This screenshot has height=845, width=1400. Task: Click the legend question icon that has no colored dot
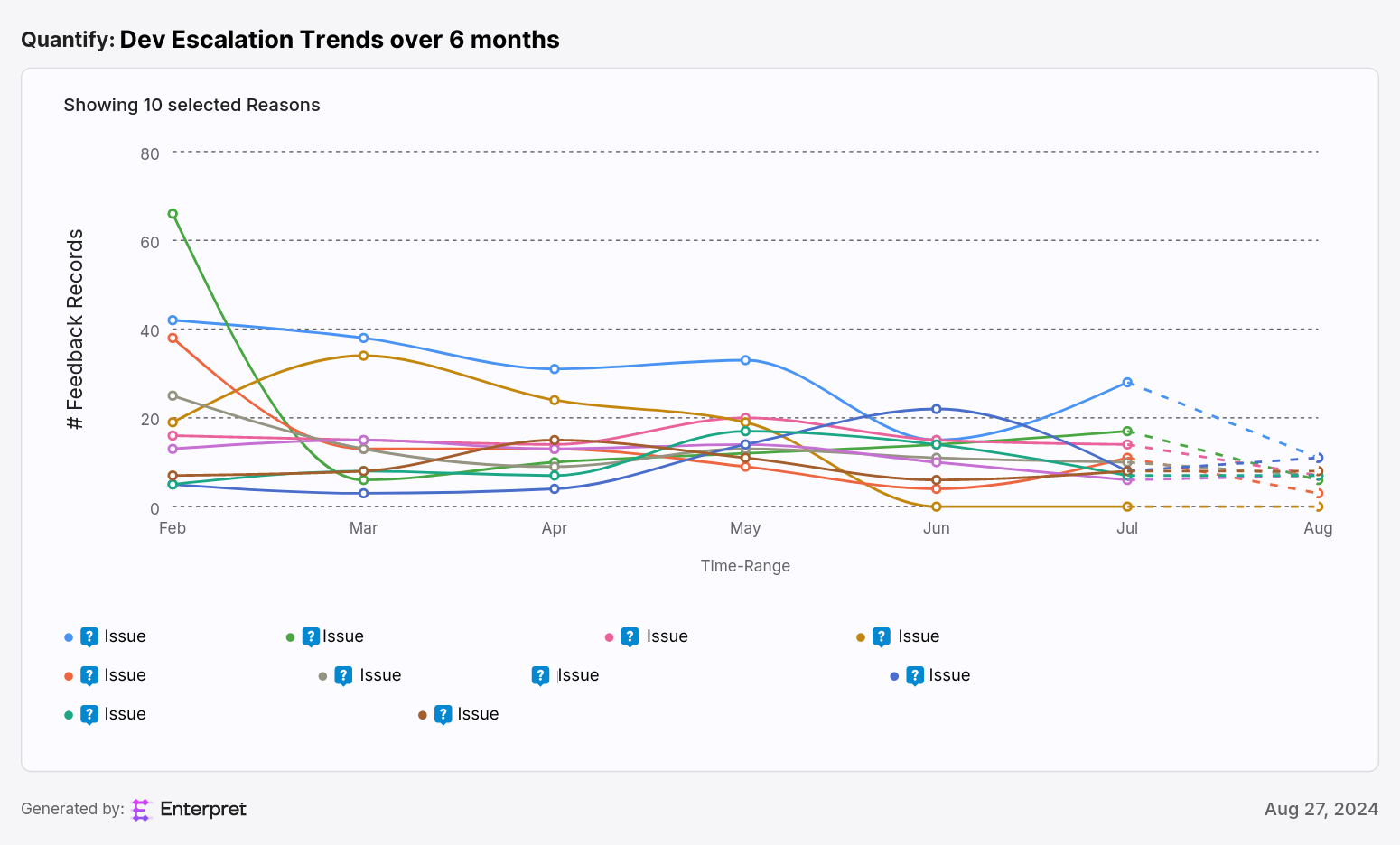click(x=540, y=676)
